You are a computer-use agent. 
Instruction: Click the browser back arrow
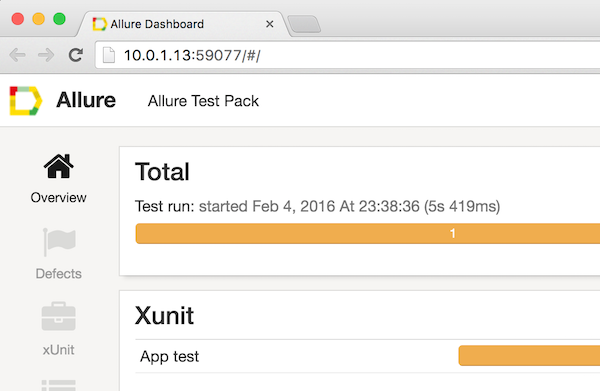tap(17, 55)
